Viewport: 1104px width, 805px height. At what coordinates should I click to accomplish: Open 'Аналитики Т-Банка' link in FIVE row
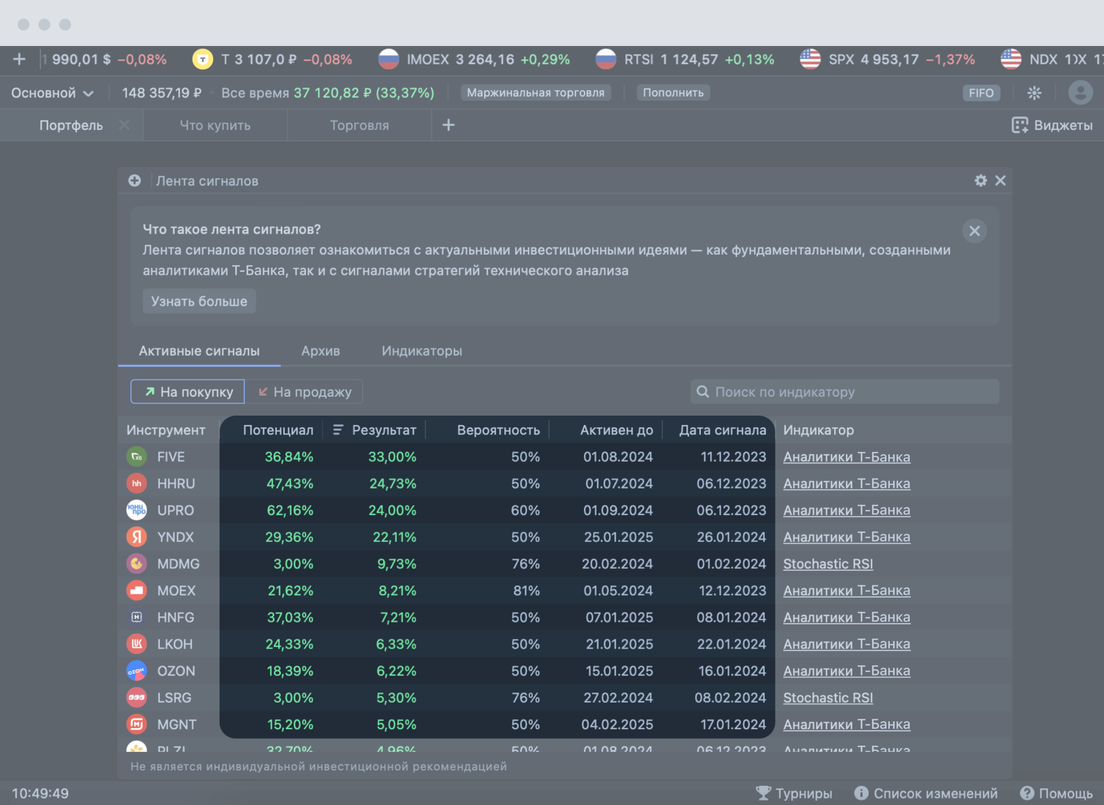tap(847, 457)
